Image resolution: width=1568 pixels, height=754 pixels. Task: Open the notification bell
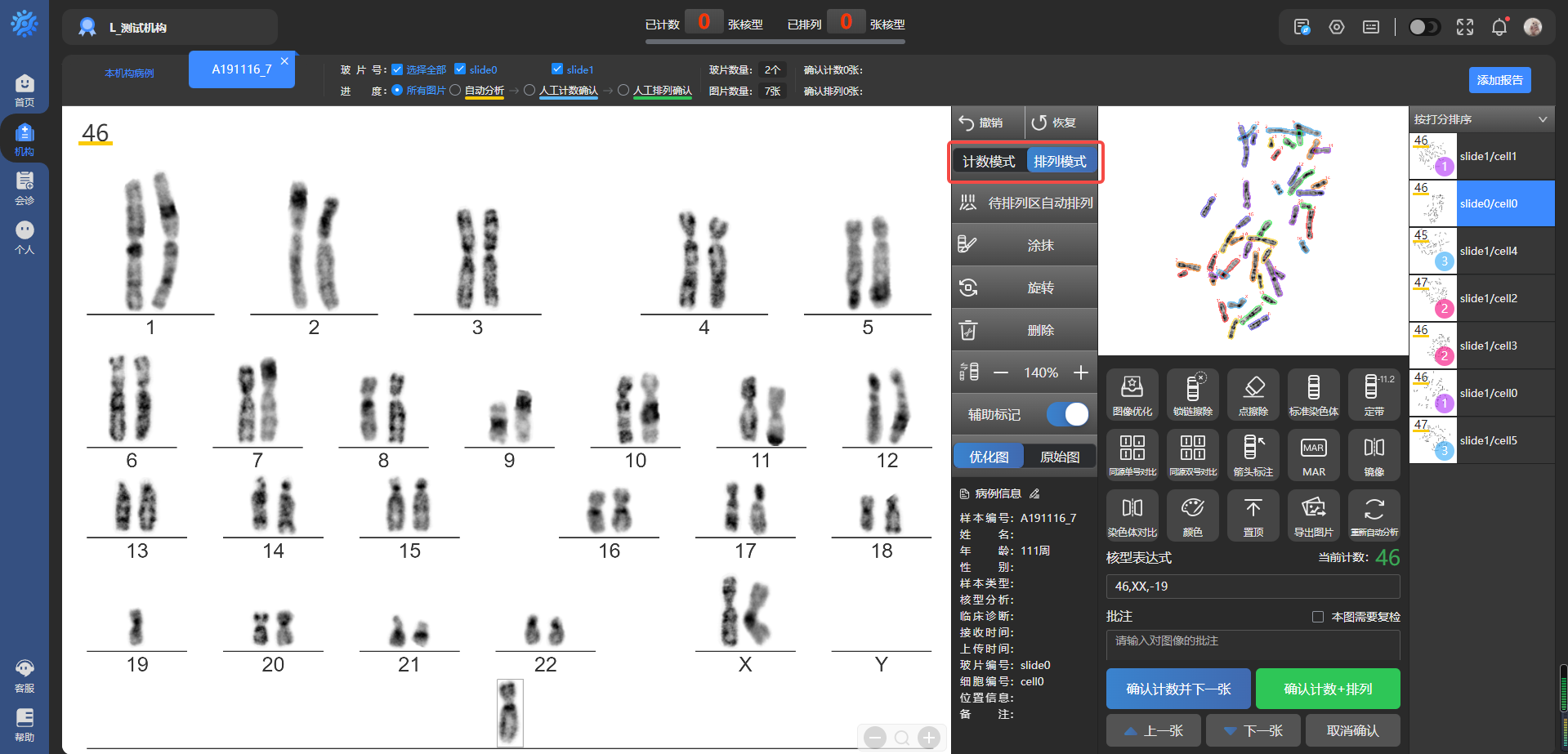click(x=1499, y=27)
